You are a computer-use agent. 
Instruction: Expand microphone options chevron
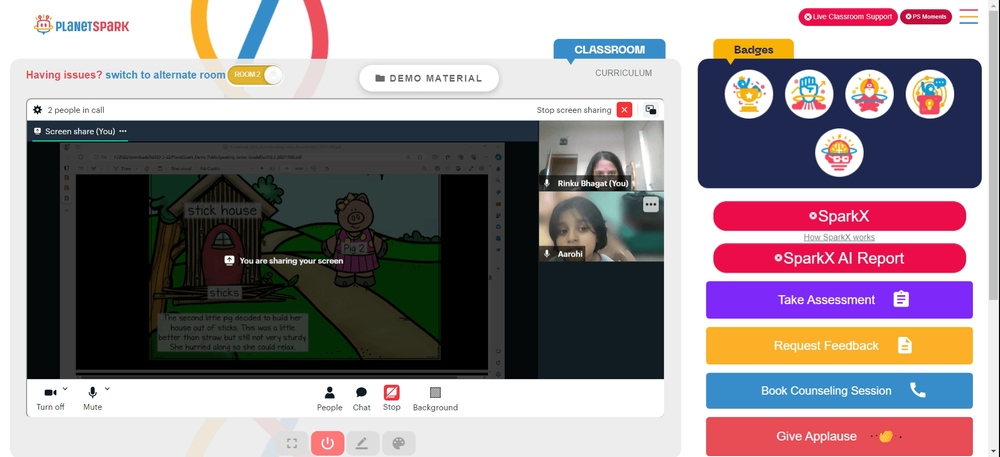pos(107,389)
